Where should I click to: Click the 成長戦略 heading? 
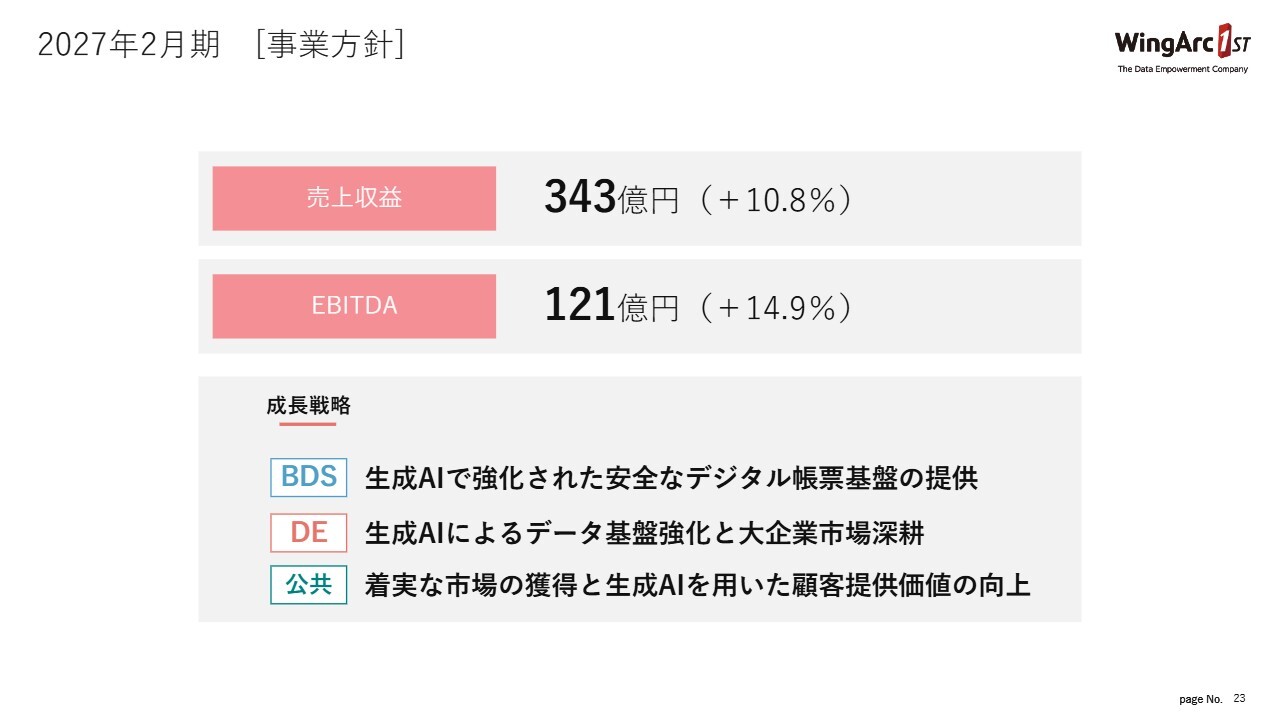(x=308, y=406)
